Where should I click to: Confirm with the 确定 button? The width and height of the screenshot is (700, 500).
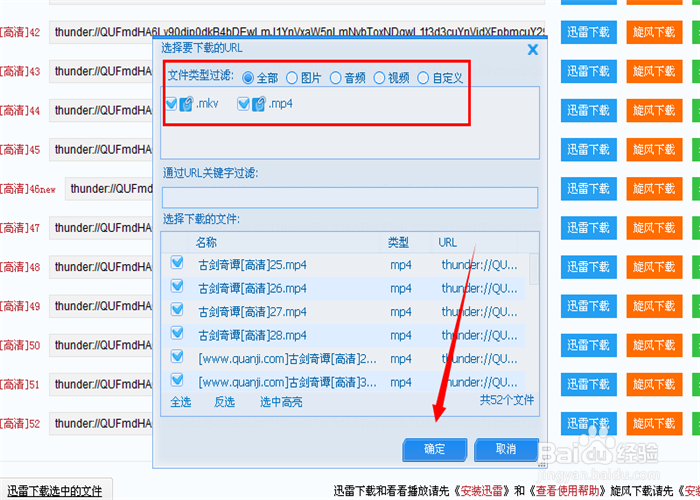tap(435, 449)
